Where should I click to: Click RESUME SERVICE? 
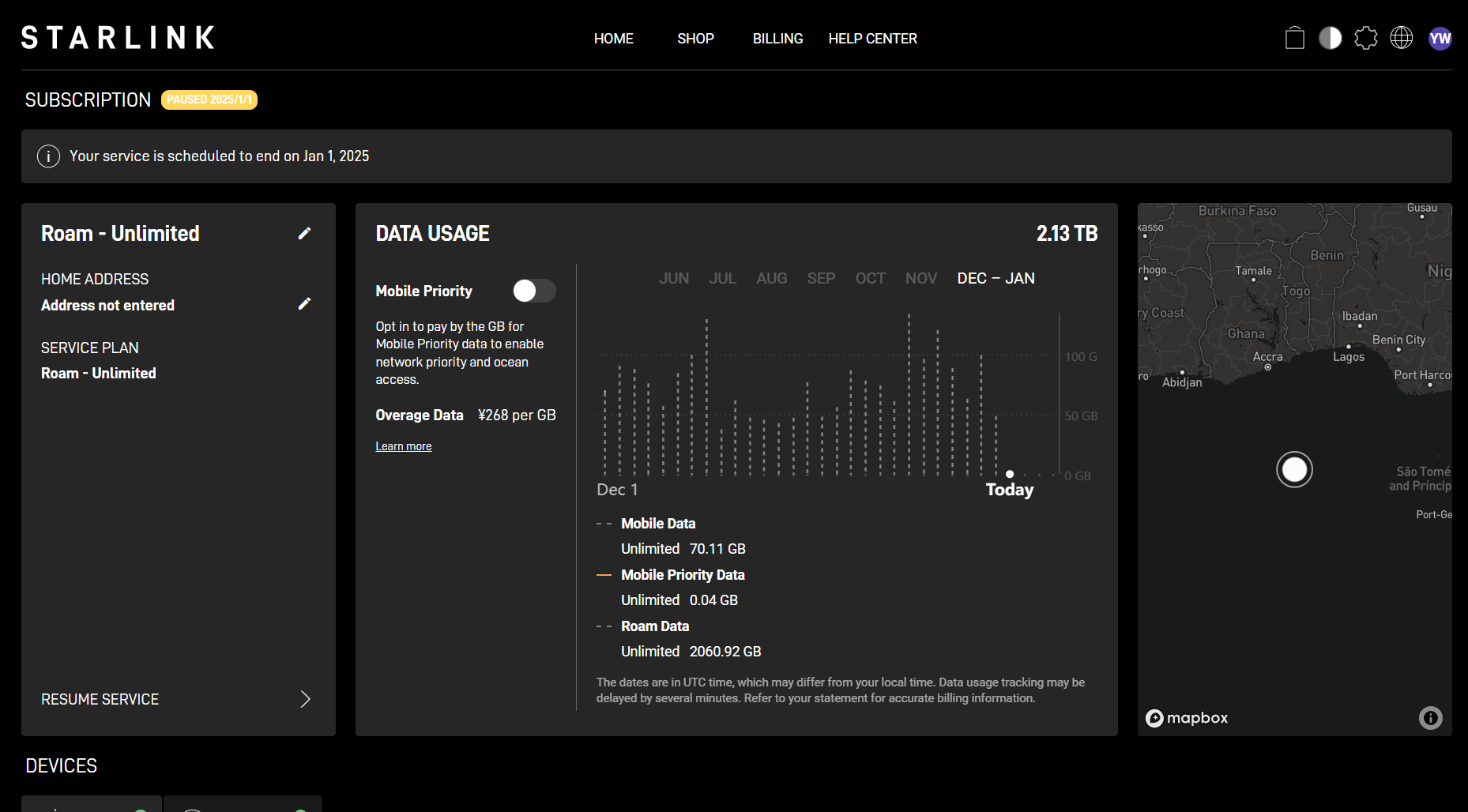[x=100, y=699]
